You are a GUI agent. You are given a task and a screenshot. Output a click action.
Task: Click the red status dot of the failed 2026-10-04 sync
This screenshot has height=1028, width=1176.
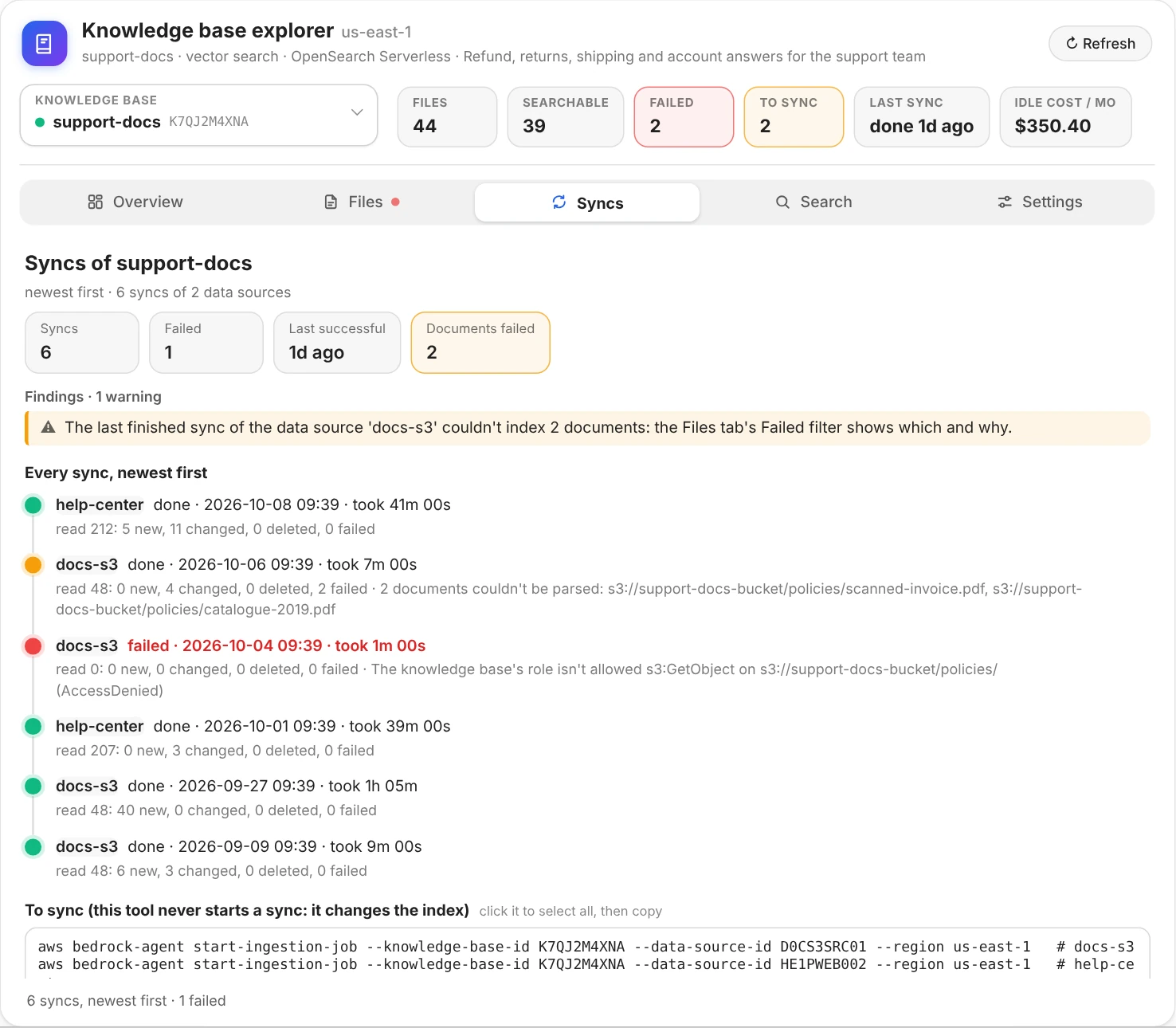click(33, 646)
